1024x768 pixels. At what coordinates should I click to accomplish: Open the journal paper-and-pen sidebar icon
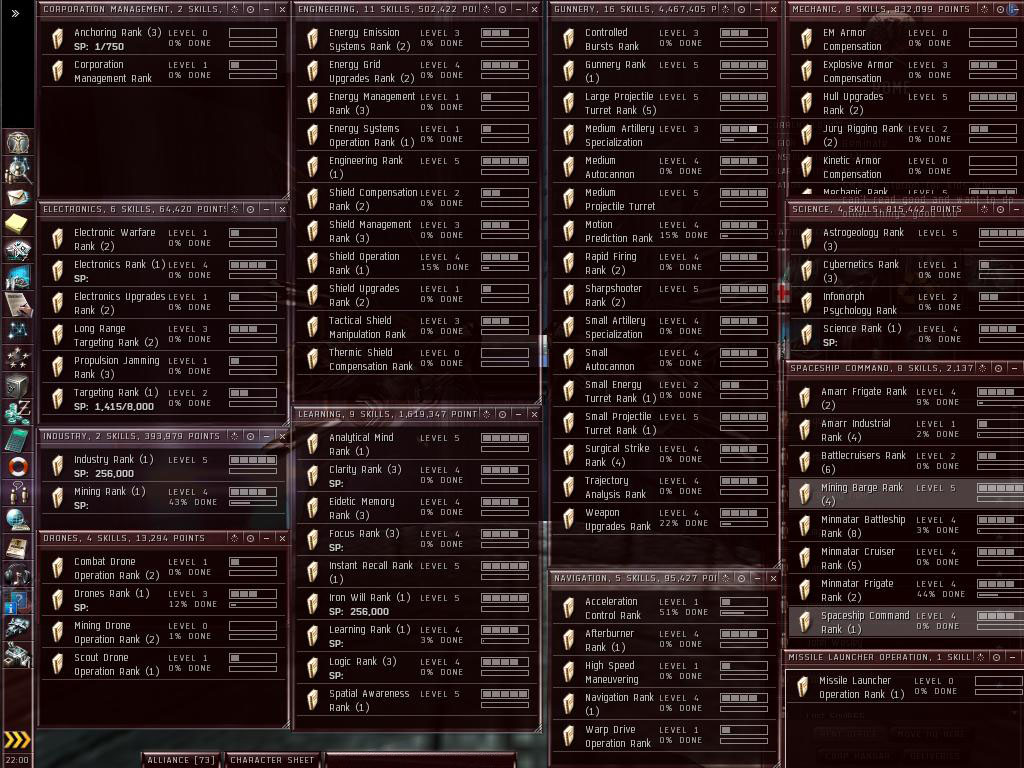[x=18, y=304]
